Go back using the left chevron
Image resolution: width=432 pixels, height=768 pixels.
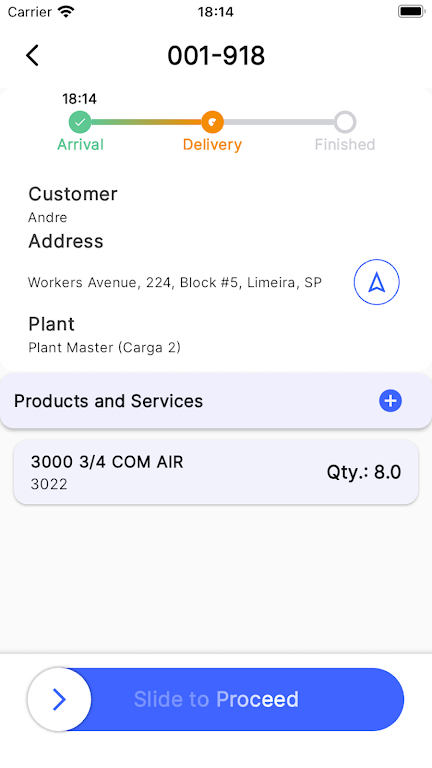click(32, 55)
